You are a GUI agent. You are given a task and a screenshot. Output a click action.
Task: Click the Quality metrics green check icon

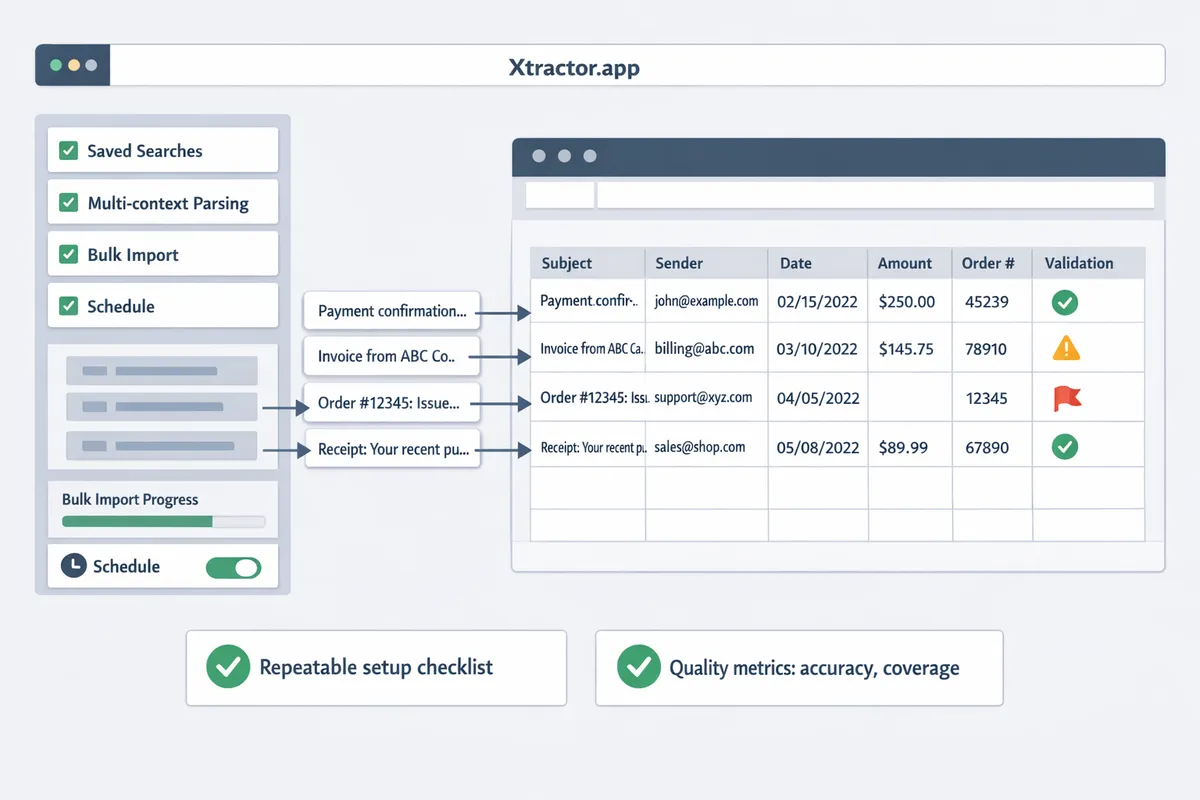(x=638, y=667)
